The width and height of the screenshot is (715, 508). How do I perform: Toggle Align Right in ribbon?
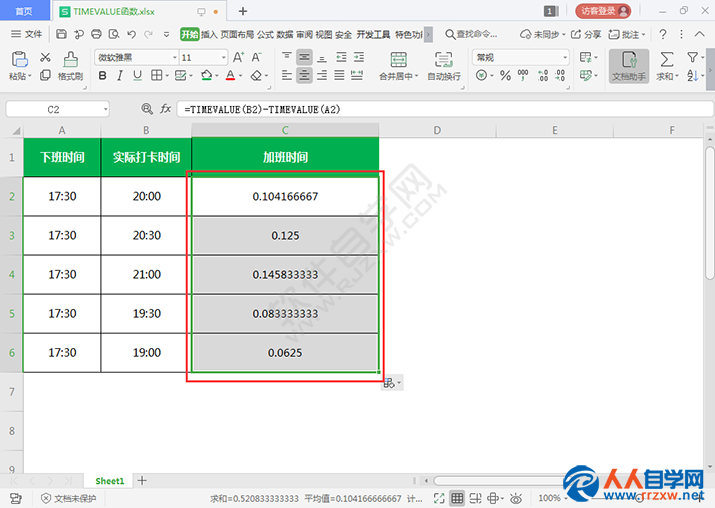(x=322, y=75)
